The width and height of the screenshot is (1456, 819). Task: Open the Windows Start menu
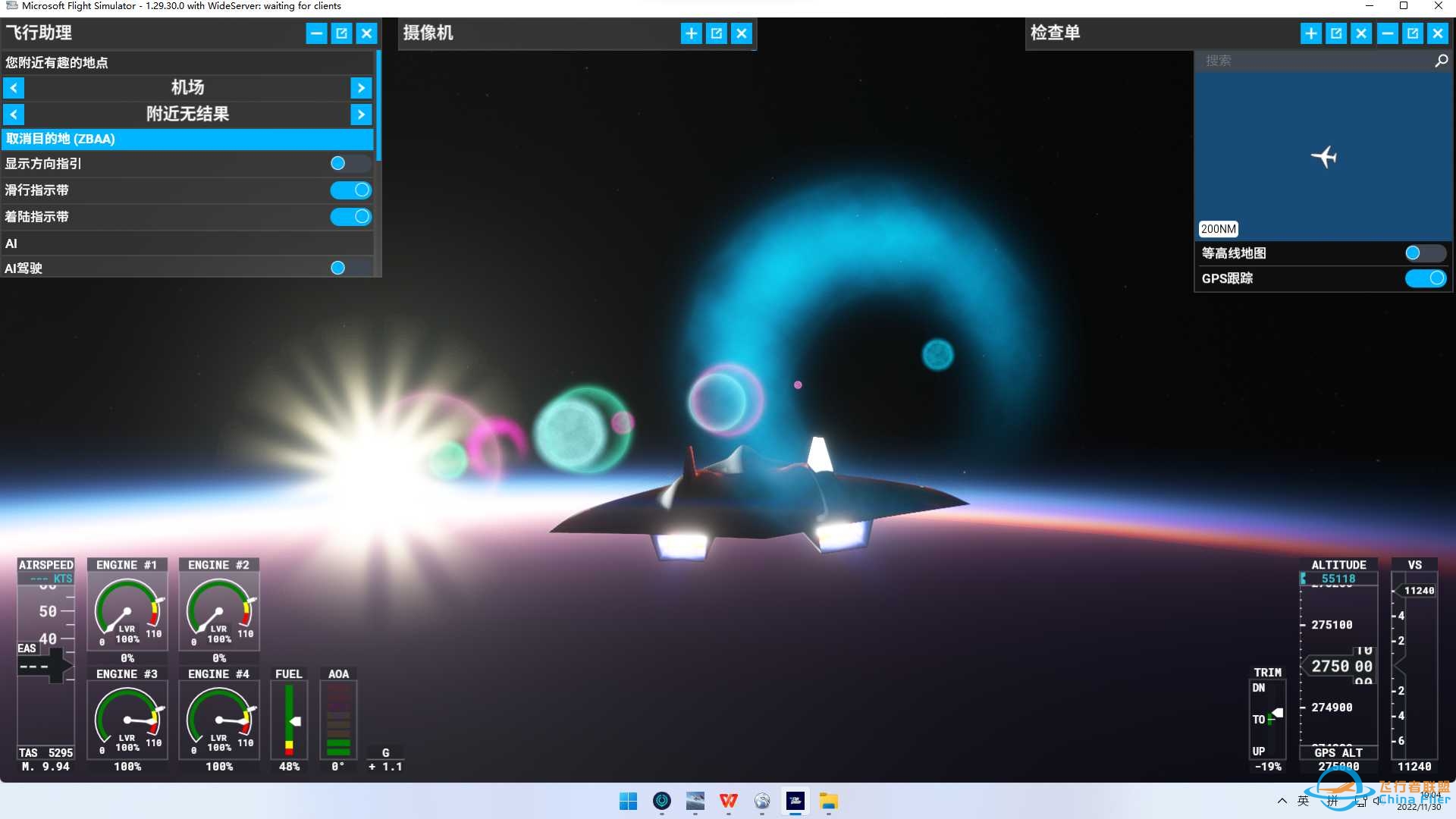coord(628,801)
